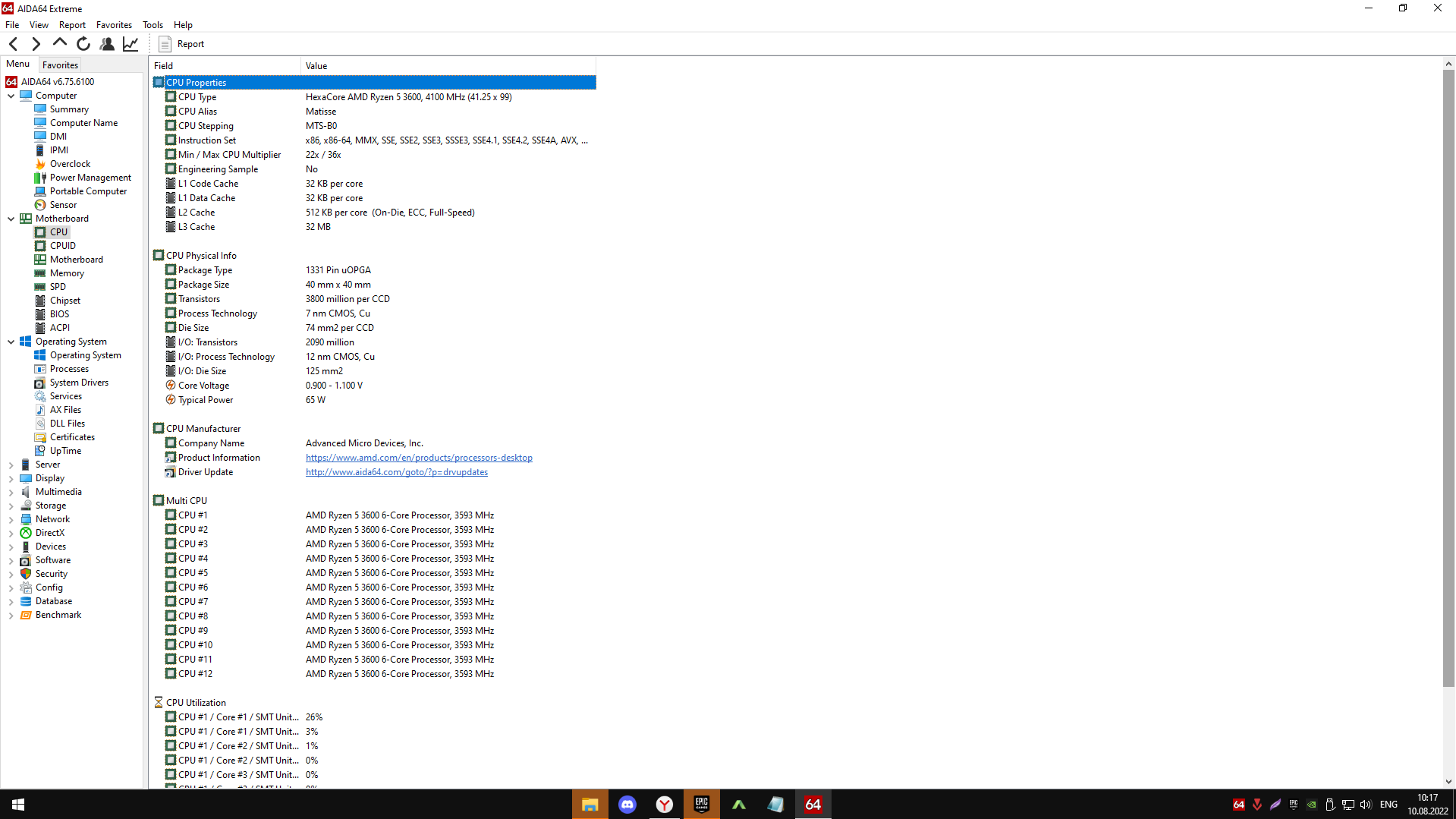This screenshot has width=1456, height=819.
Task: Open the Benchmark tree icon
Action: pos(26,615)
